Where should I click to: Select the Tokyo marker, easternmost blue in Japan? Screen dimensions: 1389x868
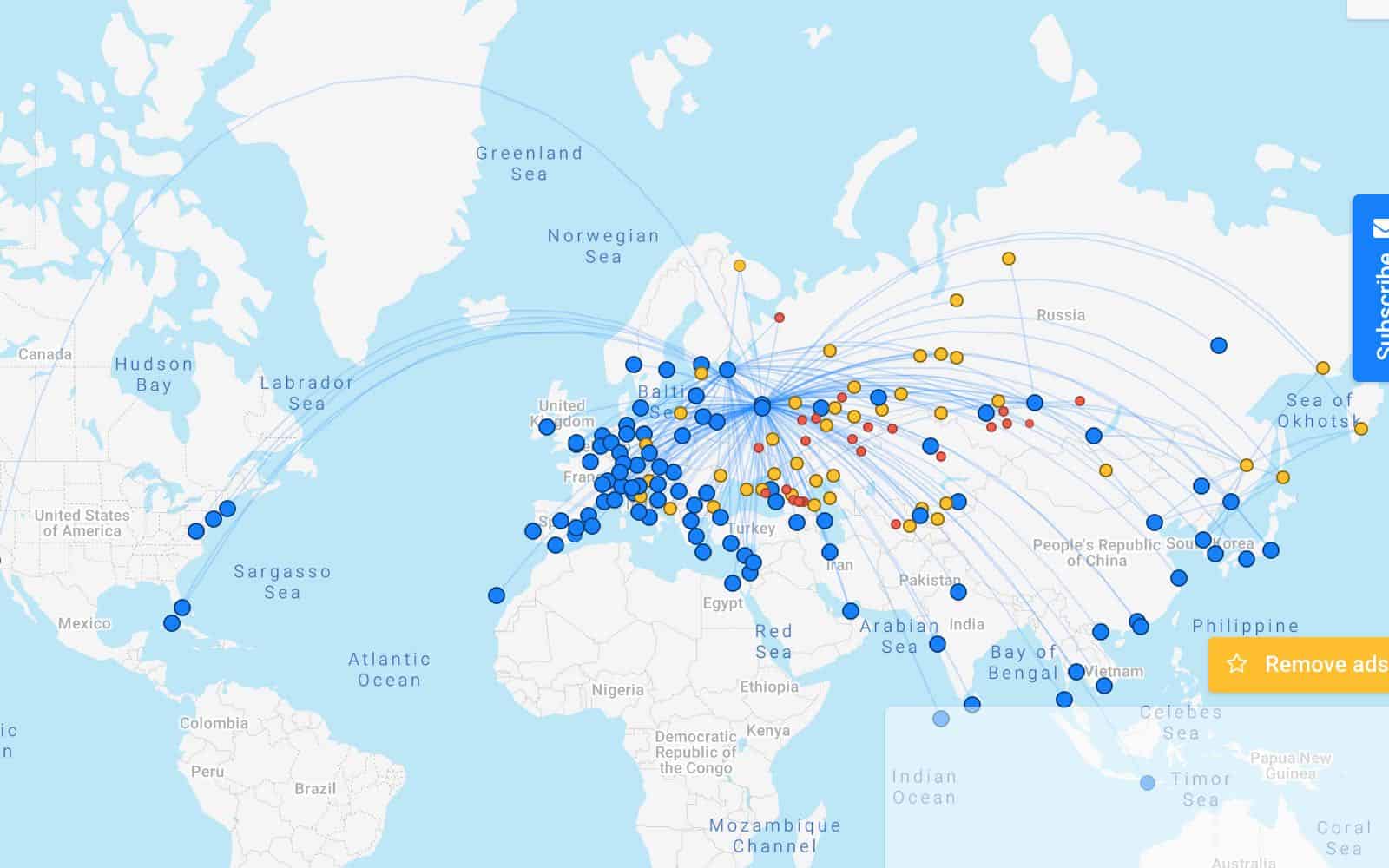click(1271, 550)
